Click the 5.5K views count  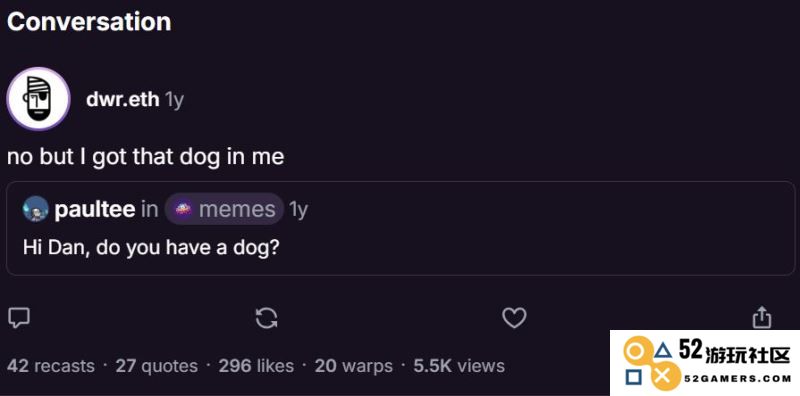(x=459, y=366)
